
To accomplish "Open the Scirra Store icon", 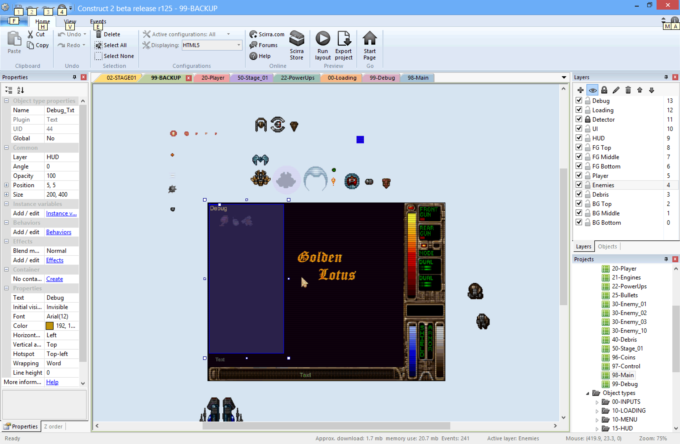I will tap(297, 39).
